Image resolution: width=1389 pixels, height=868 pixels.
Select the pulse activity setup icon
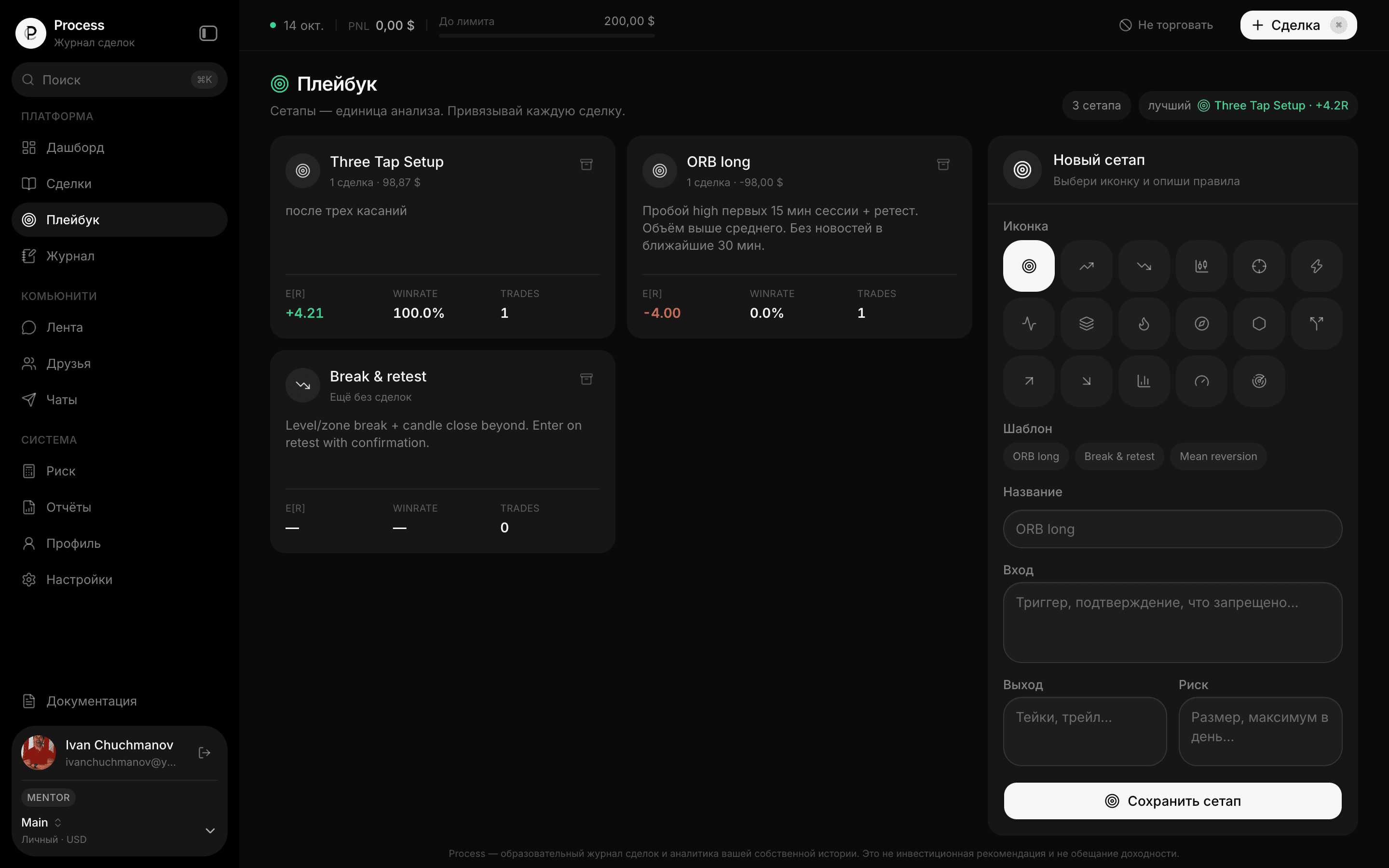pos(1029,324)
